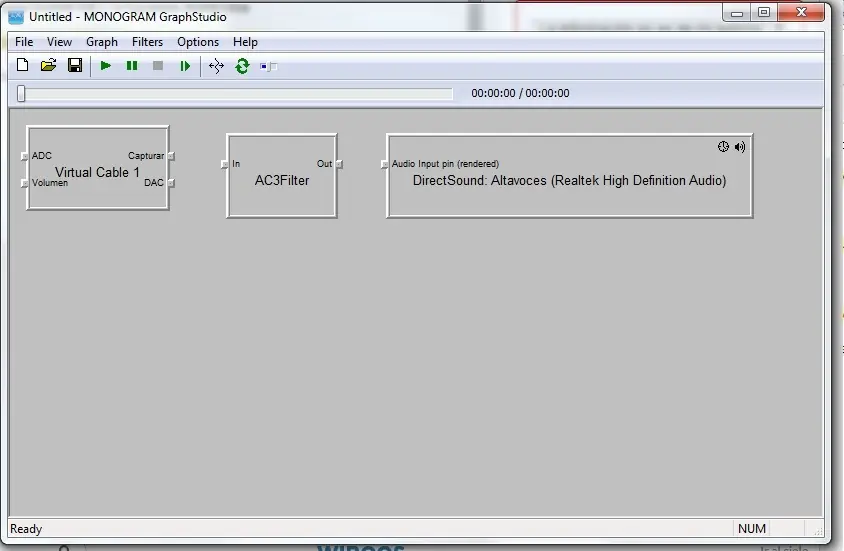Click the GraphStudio title bar app icon
Image resolution: width=844 pixels, height=551 pixels.
click(16, 17)
